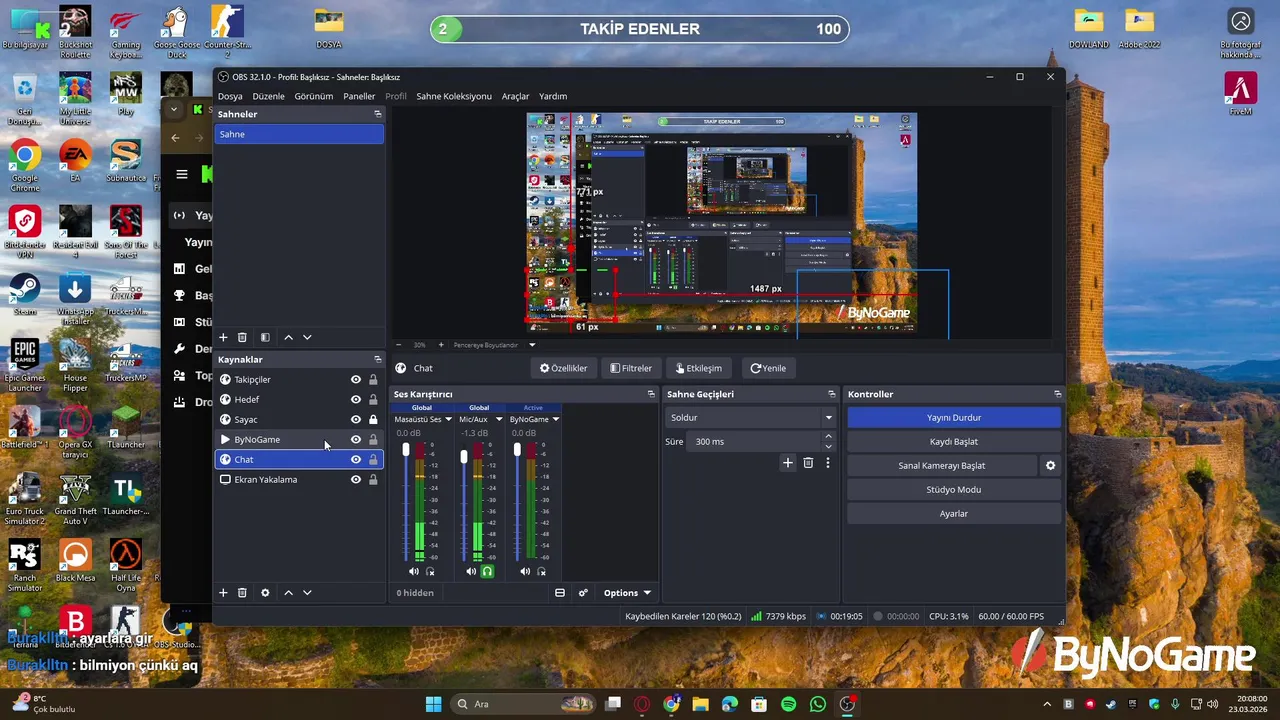Undock the Kontroller panel icon

pos(1057,394)
